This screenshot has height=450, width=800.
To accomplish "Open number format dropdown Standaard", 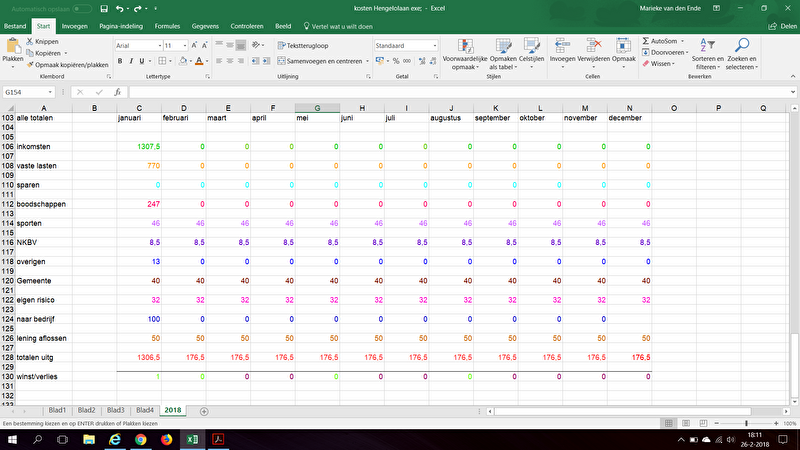I will (435, 45).
